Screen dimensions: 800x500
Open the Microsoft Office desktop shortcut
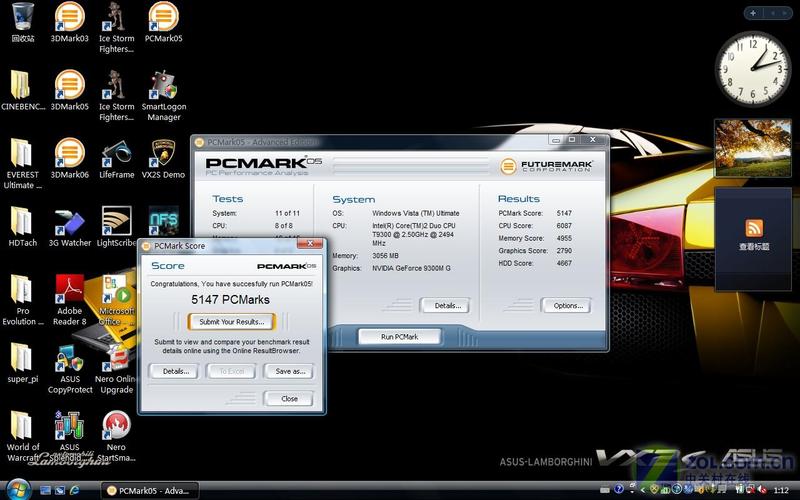pyautogui.click(x=116, y=300)
